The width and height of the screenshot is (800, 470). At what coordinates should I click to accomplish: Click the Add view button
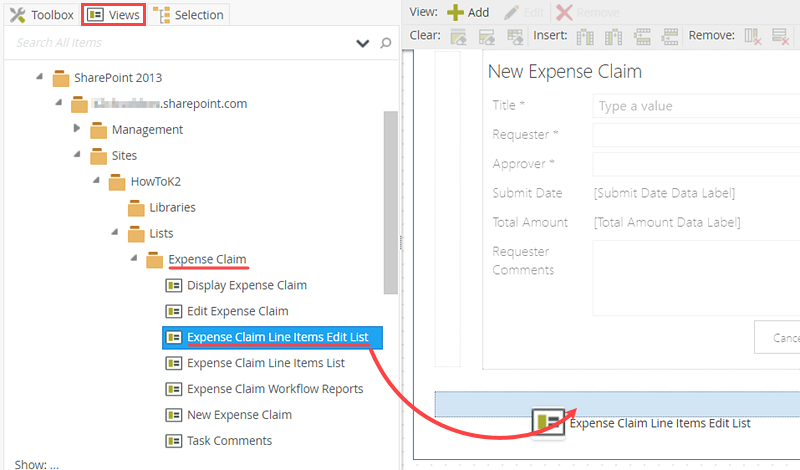pyautogui.click(x=467, y=13)
